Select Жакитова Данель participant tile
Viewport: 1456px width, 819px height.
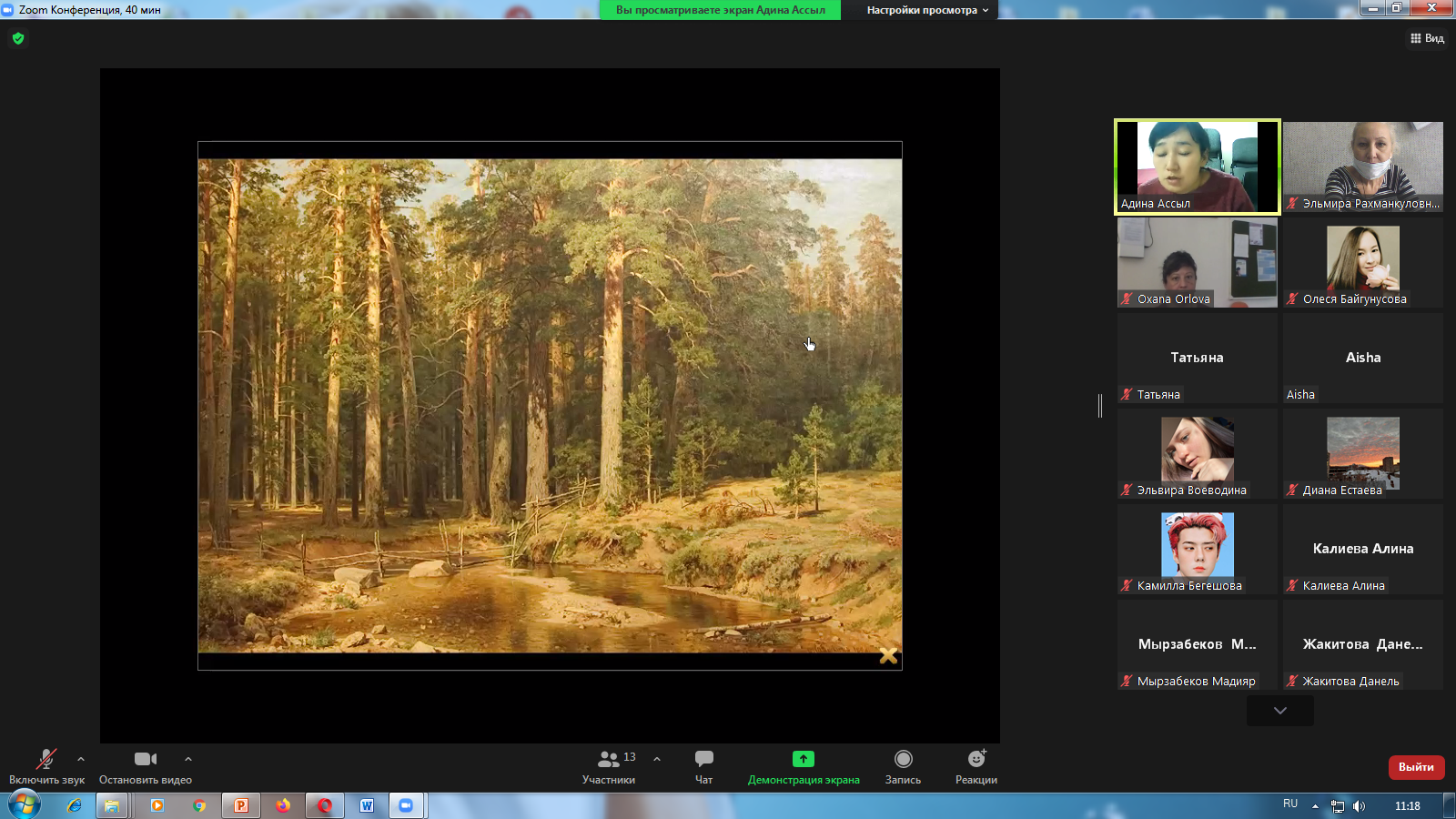point(1363,644)
